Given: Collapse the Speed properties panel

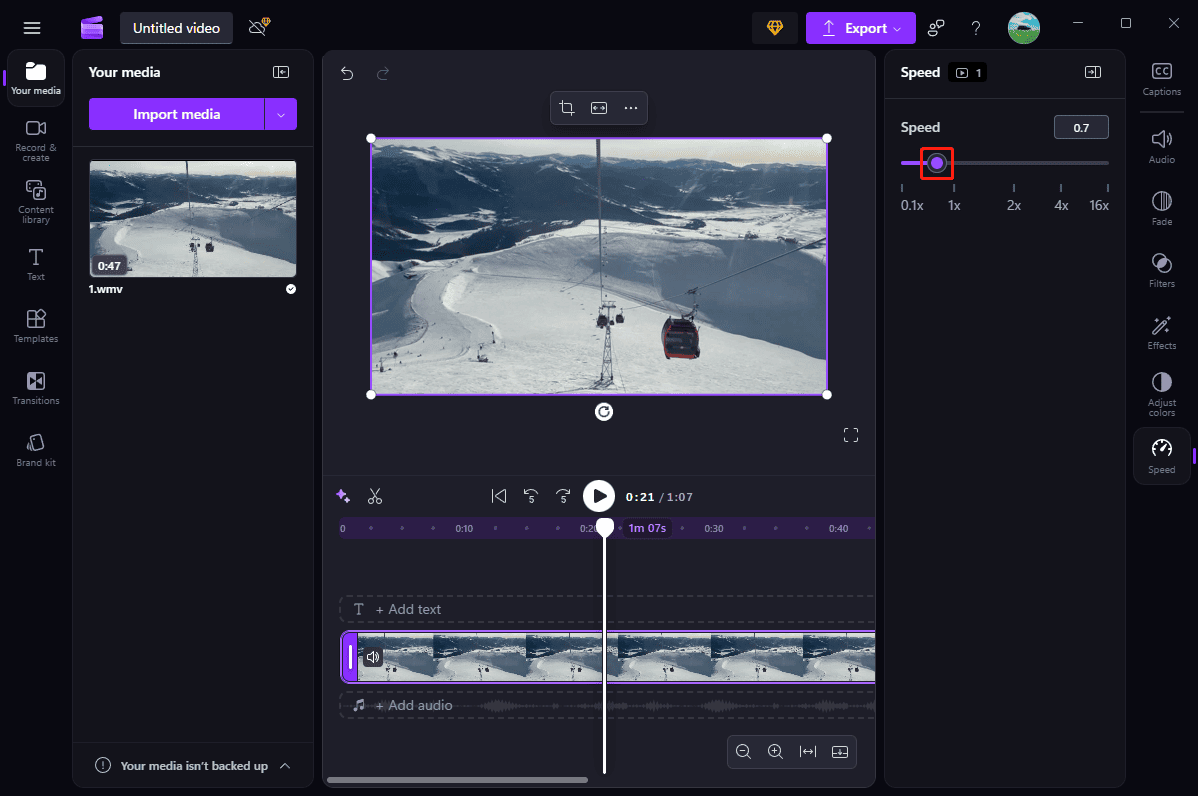Looking at the screenshot, I should coord(1093,72).
